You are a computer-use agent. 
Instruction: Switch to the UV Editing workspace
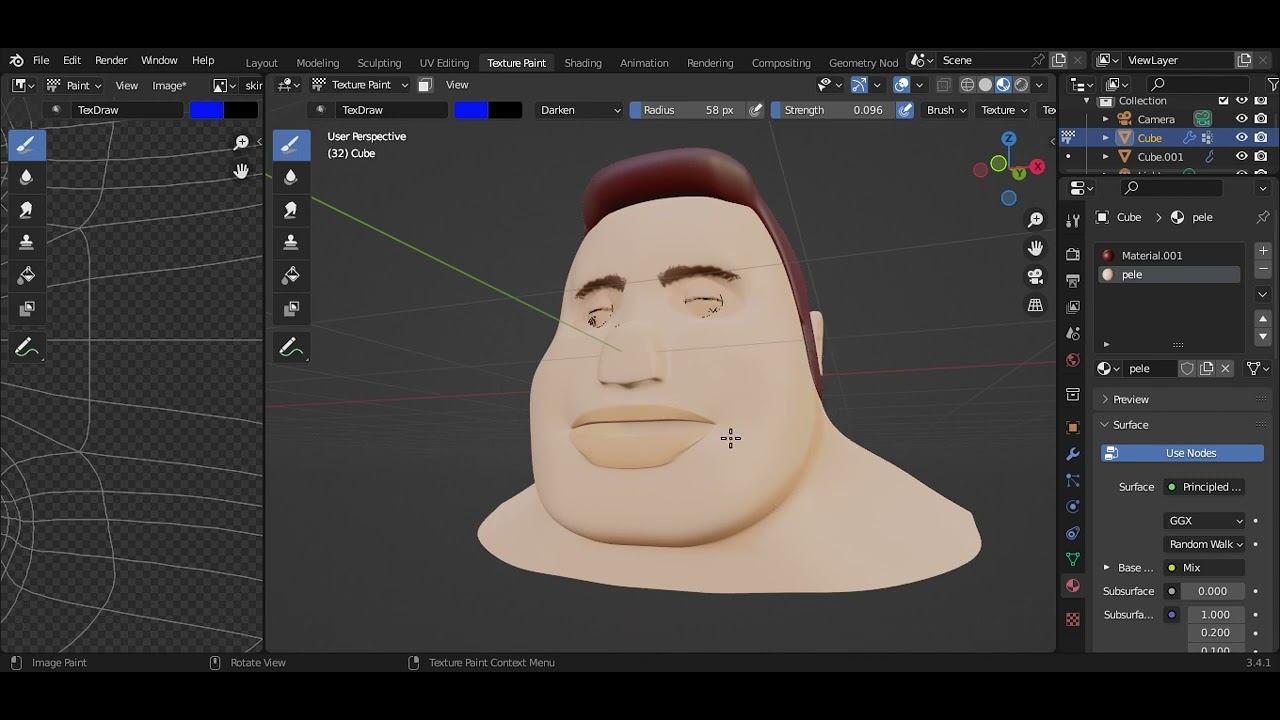[444, 63]
